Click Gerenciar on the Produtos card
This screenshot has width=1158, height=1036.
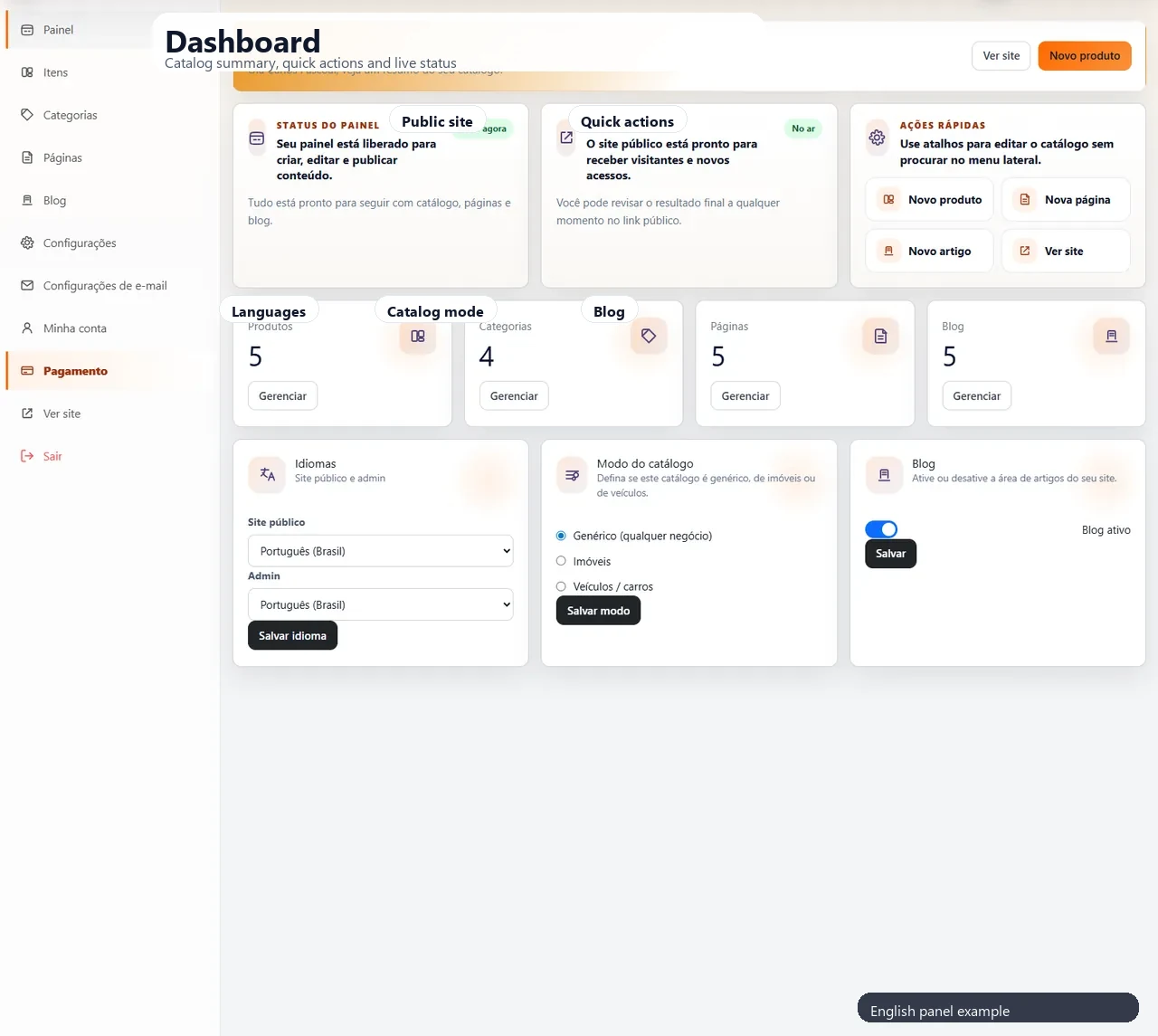[282, 395]
